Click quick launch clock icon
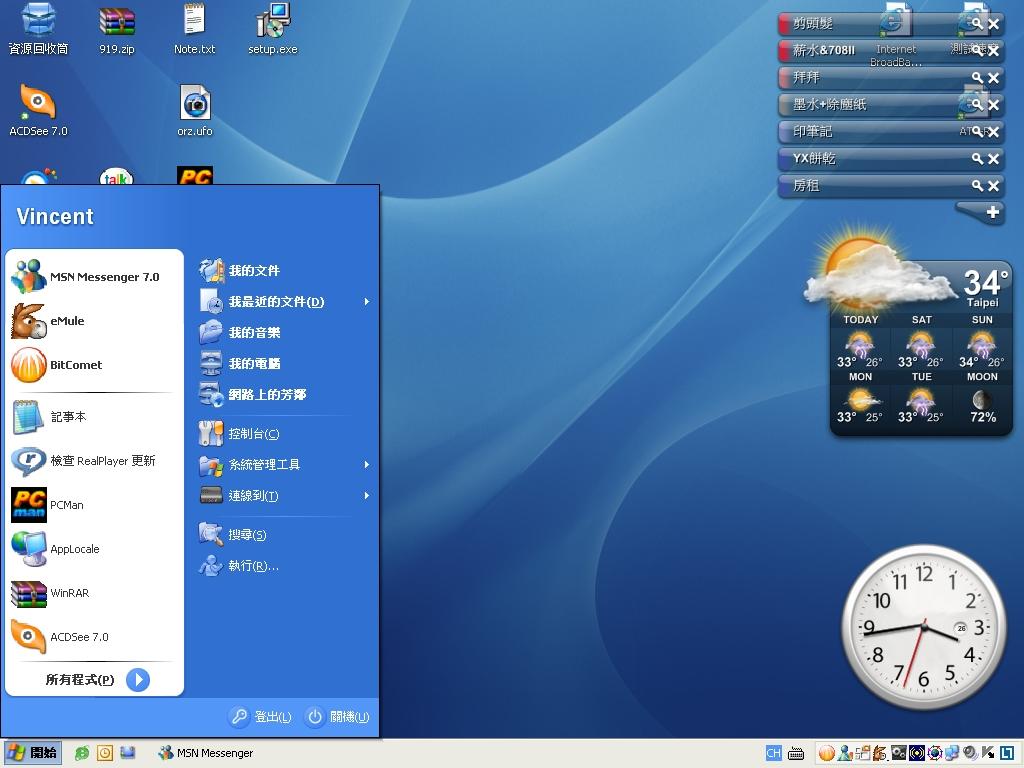 click(105, 753)
